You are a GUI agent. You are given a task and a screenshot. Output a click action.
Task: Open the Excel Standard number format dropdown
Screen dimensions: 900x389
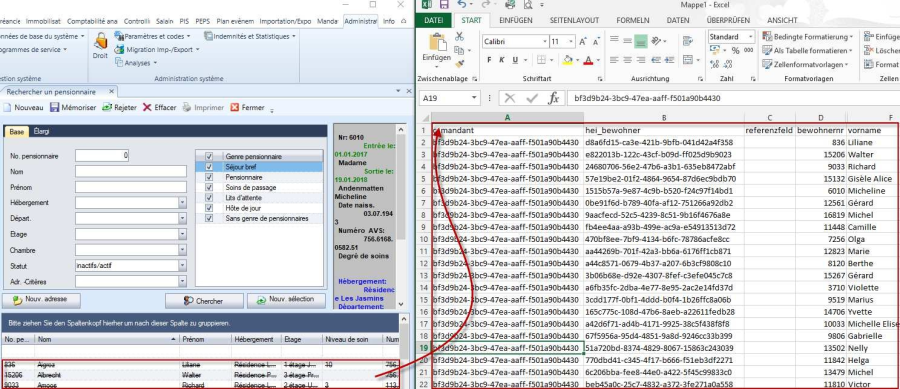750,37
